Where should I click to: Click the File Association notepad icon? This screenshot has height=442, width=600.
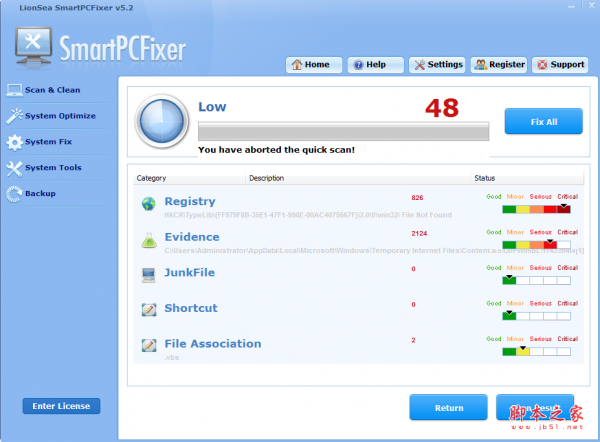149,345
